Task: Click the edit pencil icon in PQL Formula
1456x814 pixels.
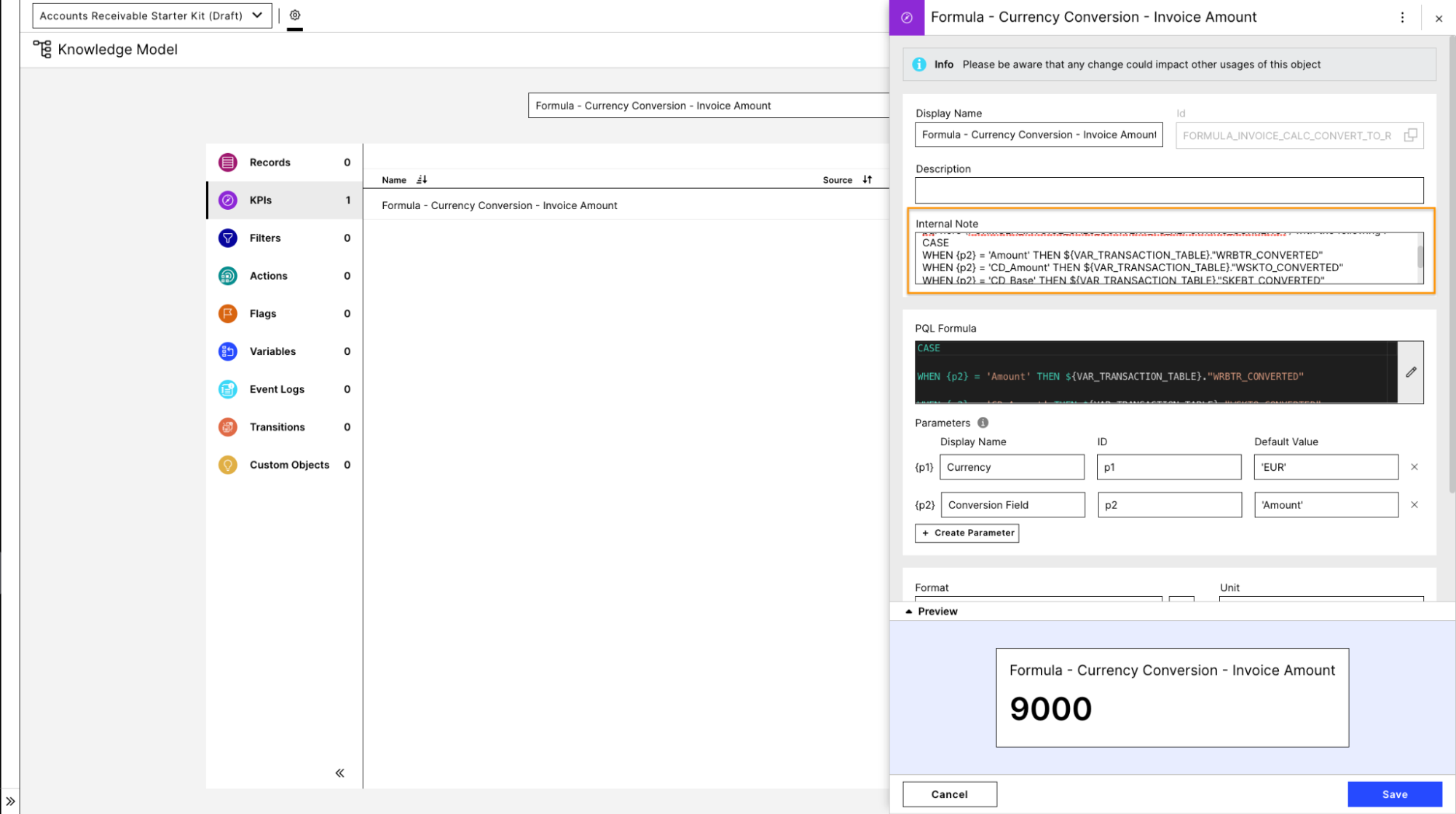Action: click(1411, 372)
